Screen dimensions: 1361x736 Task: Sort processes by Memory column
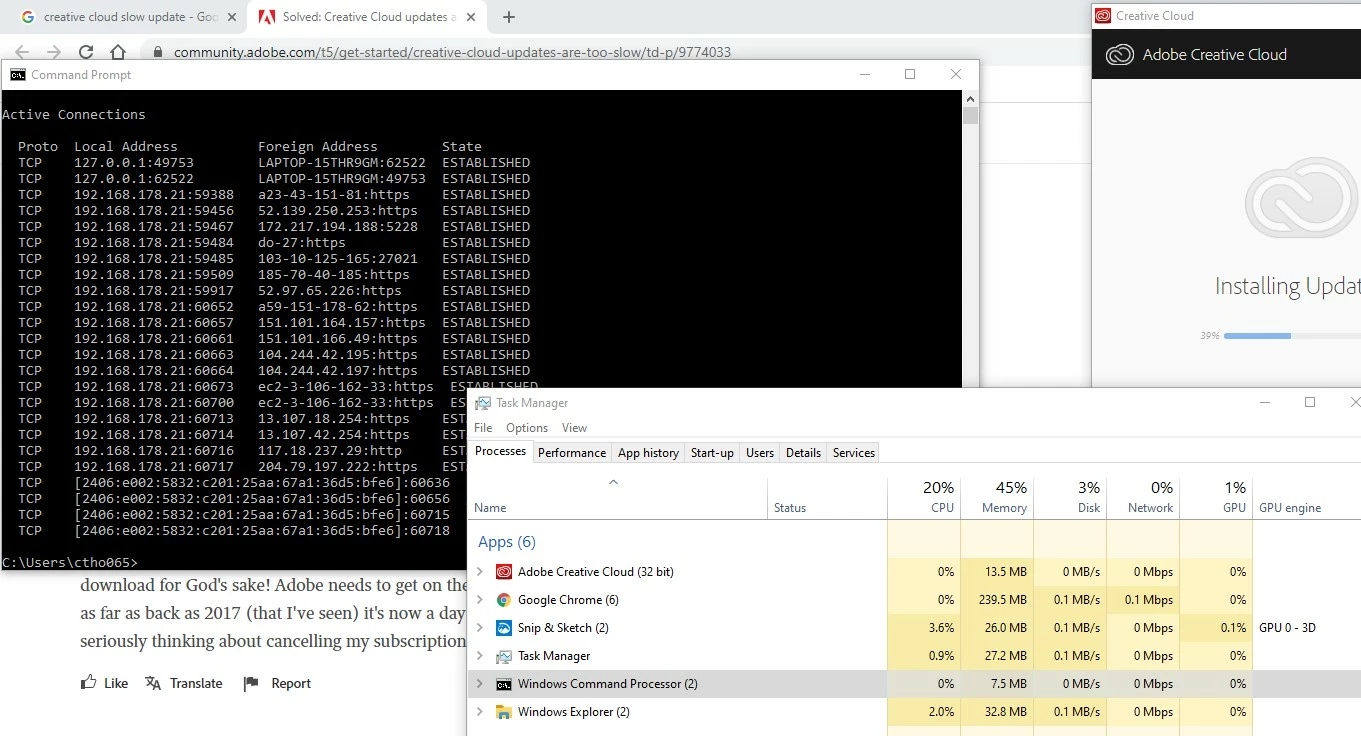(997, 497)
